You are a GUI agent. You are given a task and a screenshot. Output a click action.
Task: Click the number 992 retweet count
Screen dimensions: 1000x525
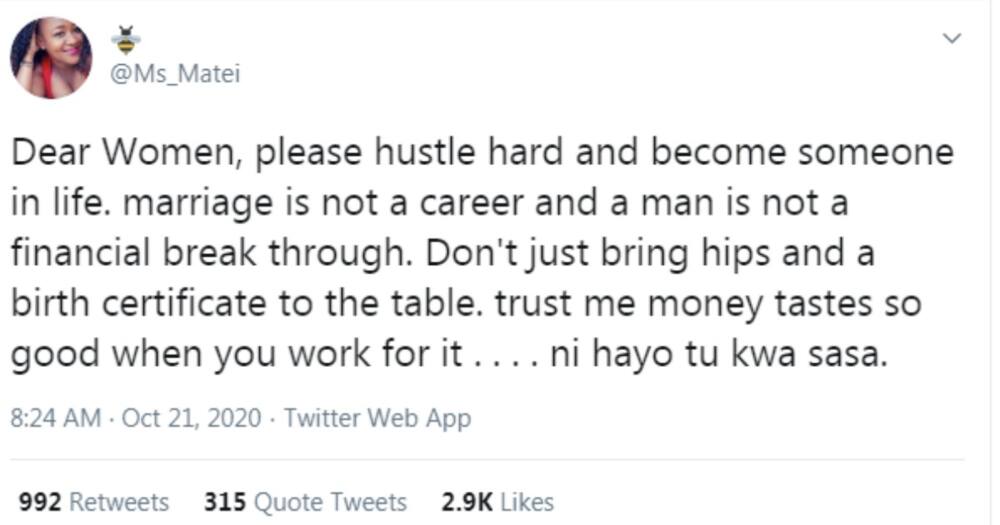tap(40, 502)
